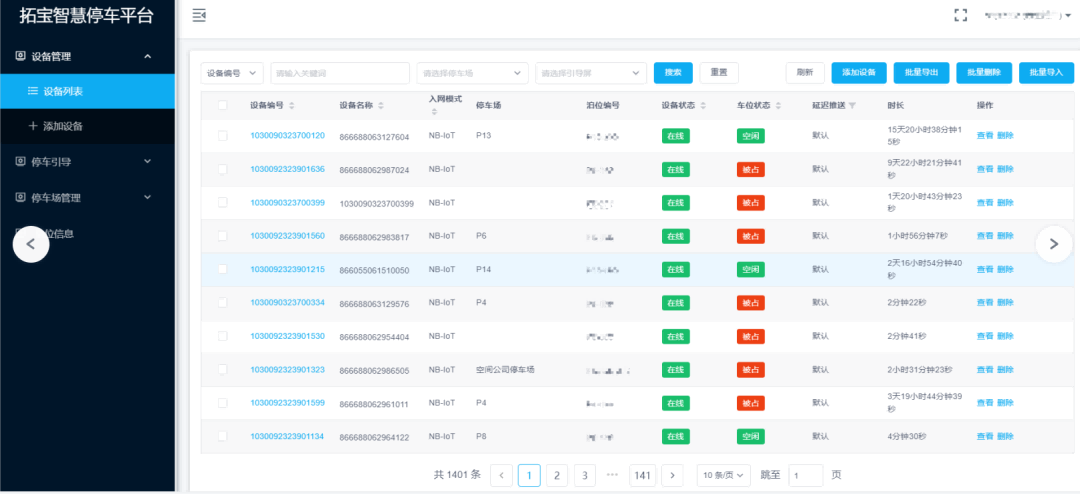Click the left carousel arrow circle
This screenshot has height=494, width=1080.
[x=31, y=243]
